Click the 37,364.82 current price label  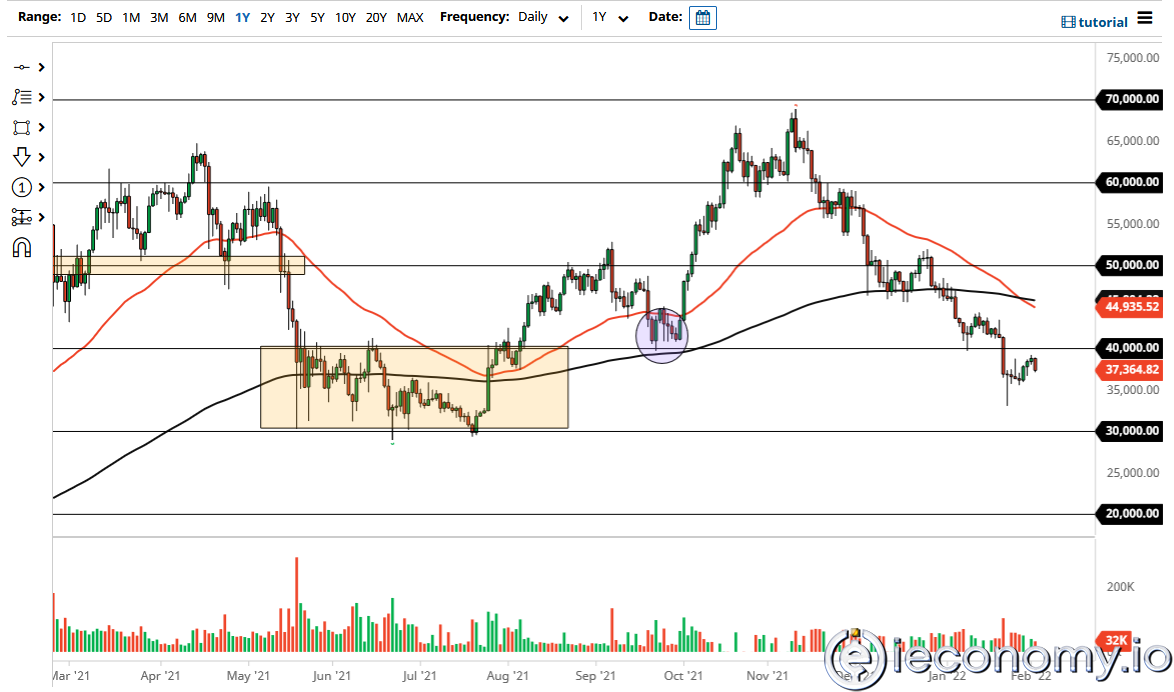point(1132,370)
